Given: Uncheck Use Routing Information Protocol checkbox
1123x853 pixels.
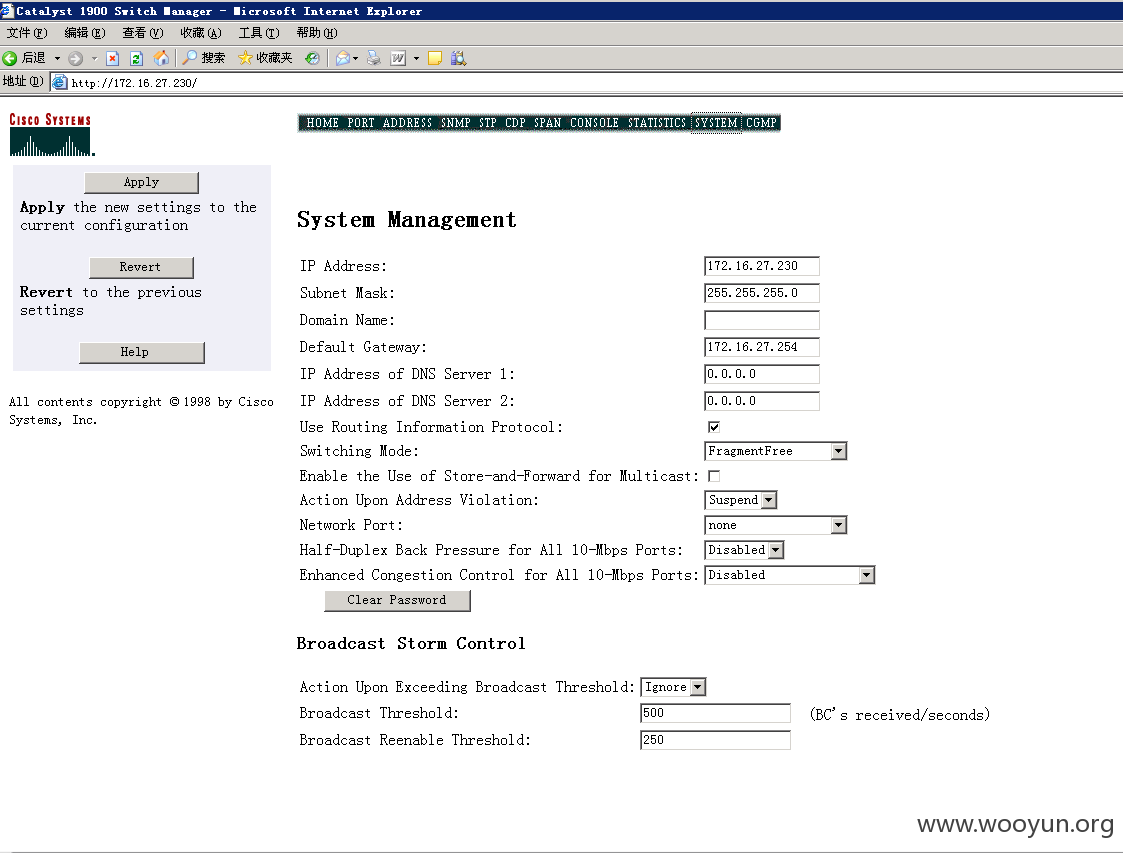Looking at the screenshot, I should (714, 428).
